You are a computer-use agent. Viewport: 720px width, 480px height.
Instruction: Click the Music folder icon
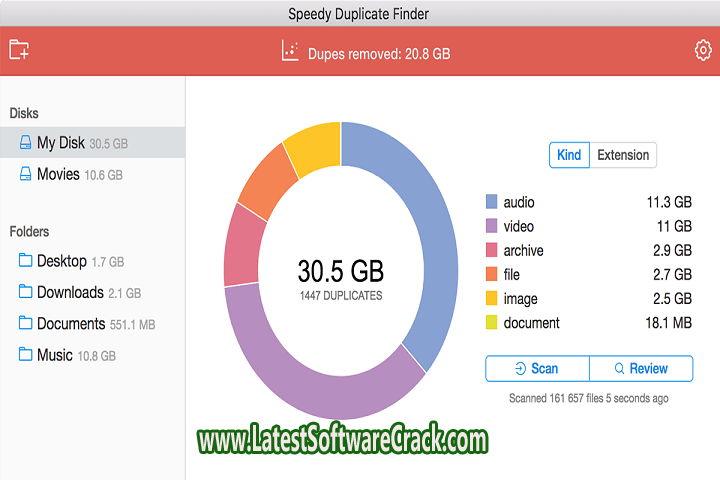25,355
